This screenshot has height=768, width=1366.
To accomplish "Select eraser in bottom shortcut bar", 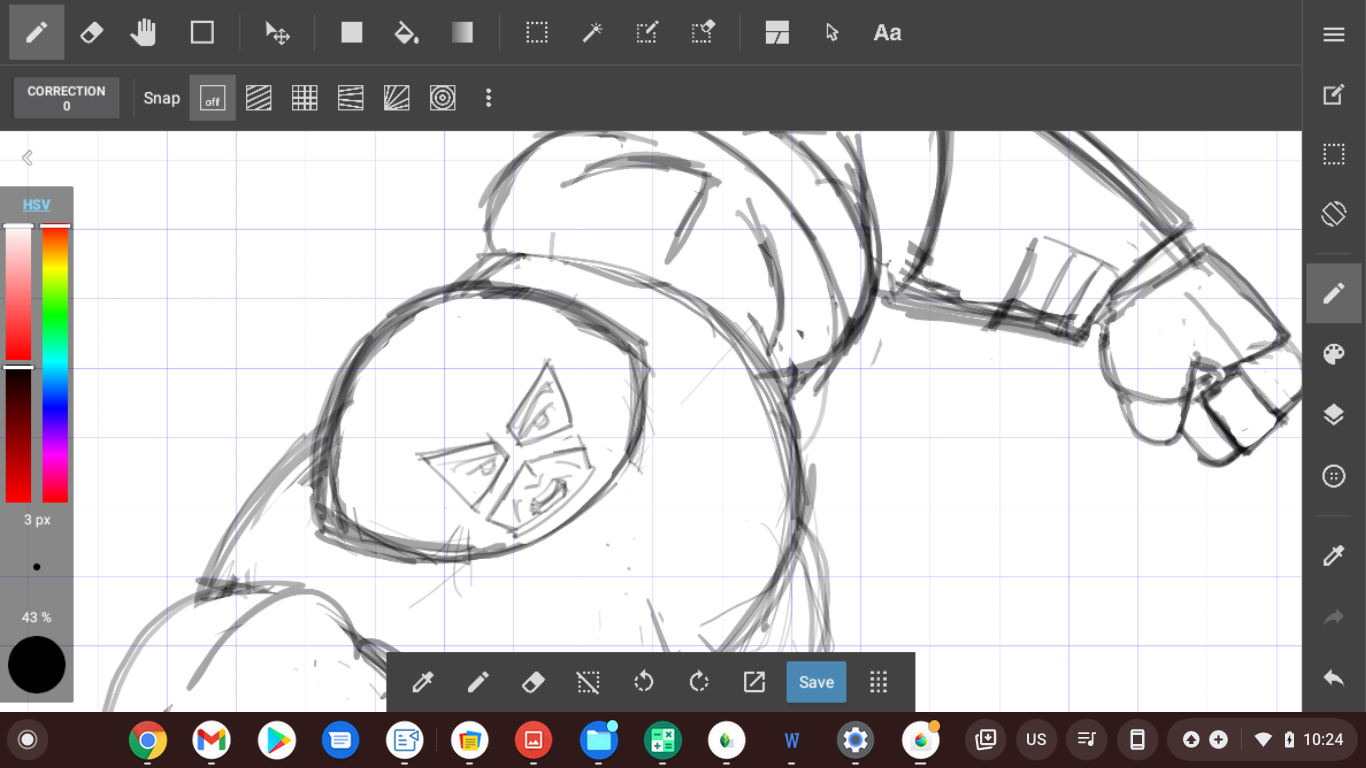I will 533,682.
